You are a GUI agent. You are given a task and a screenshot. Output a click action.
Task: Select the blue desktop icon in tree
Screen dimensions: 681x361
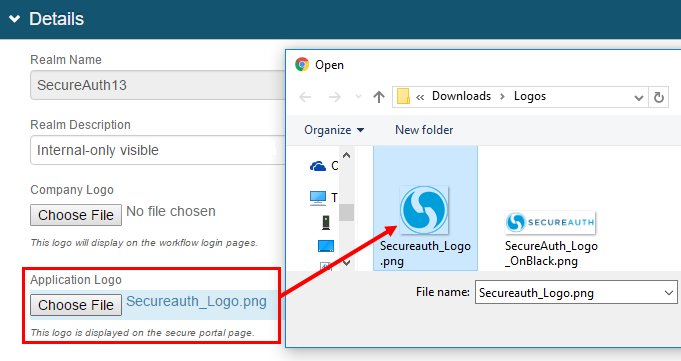326,246
